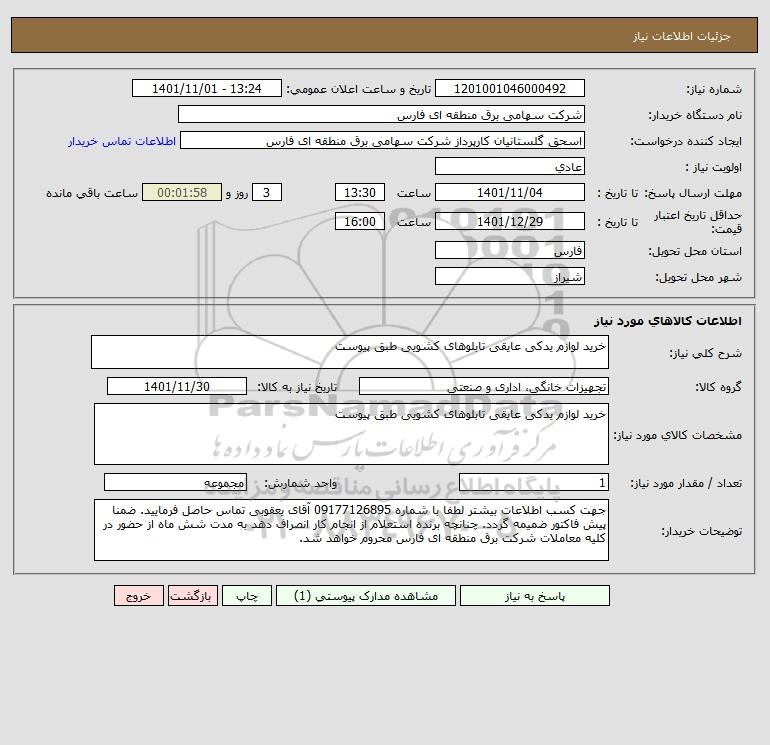Click the priority field عادی
Screen dimensions: 770x745
coord(510,166)
